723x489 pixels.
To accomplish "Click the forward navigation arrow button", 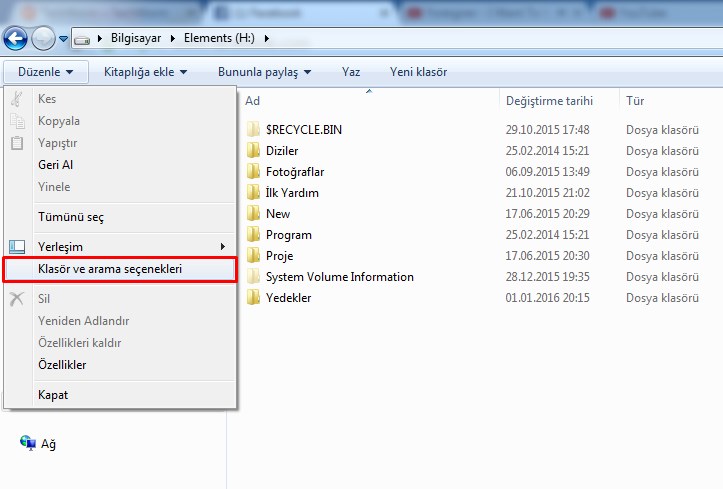I will [x=43, y=39].
